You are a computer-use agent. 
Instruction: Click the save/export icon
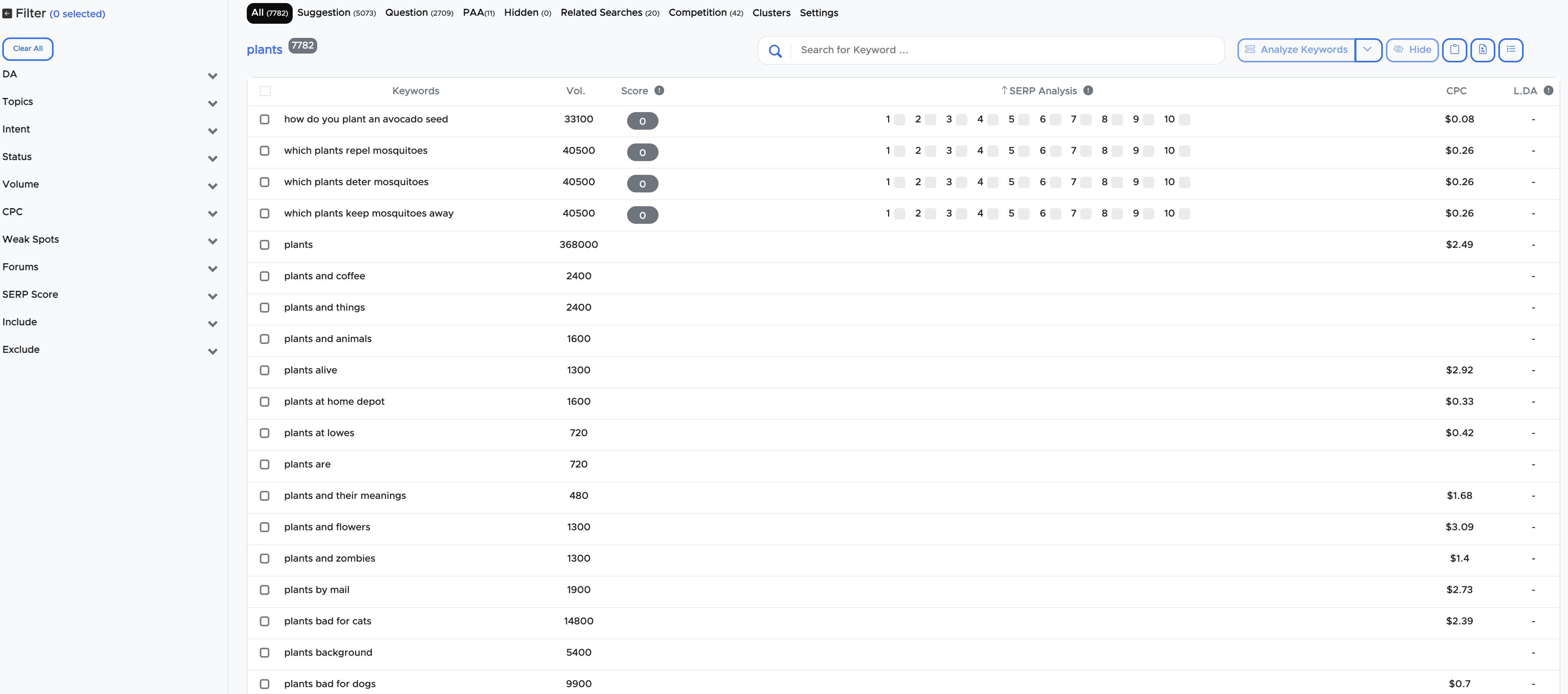click(1484, 49)
